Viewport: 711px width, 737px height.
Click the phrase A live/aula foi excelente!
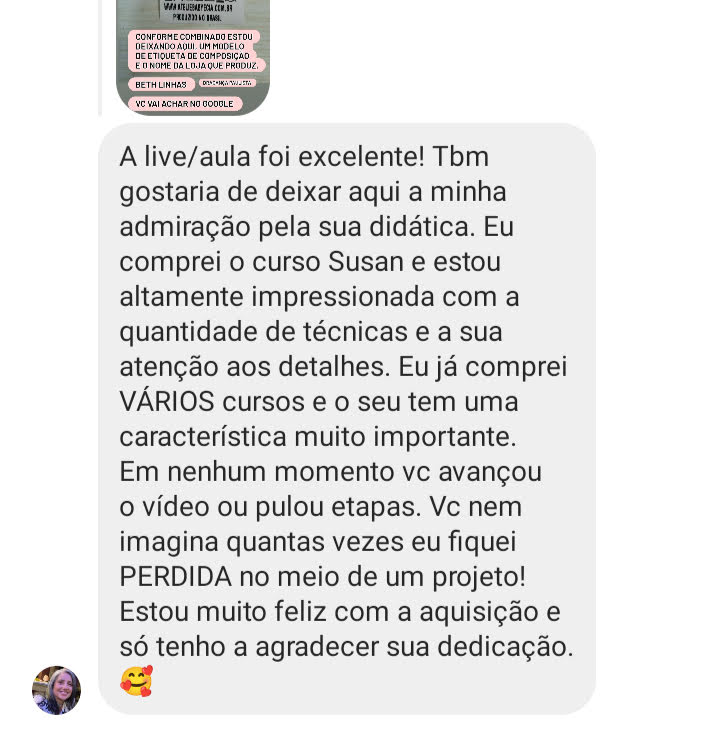pos(272,157)
